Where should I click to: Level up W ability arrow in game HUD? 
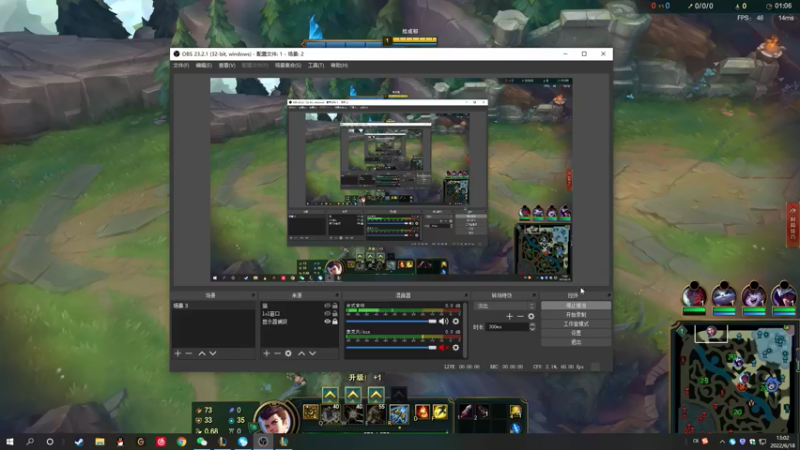[x=353, y=394]
